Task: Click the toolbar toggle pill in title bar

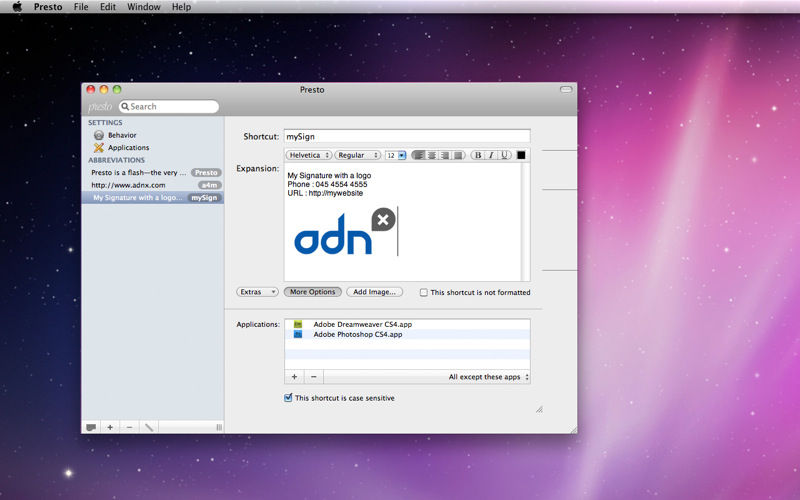Action: pyautogui.click(x=566, y=89)
